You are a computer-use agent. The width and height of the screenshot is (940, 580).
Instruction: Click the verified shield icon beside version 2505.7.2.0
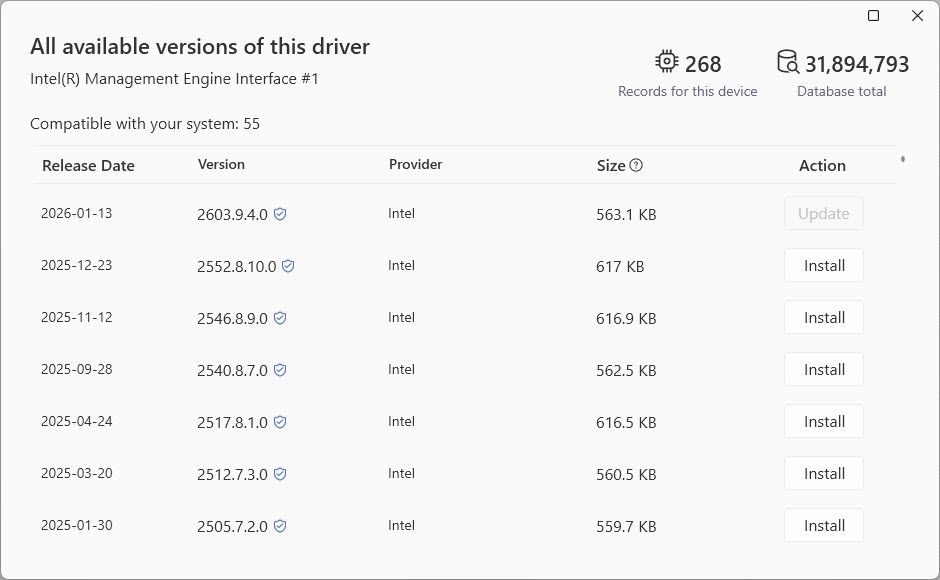[280, 526]
